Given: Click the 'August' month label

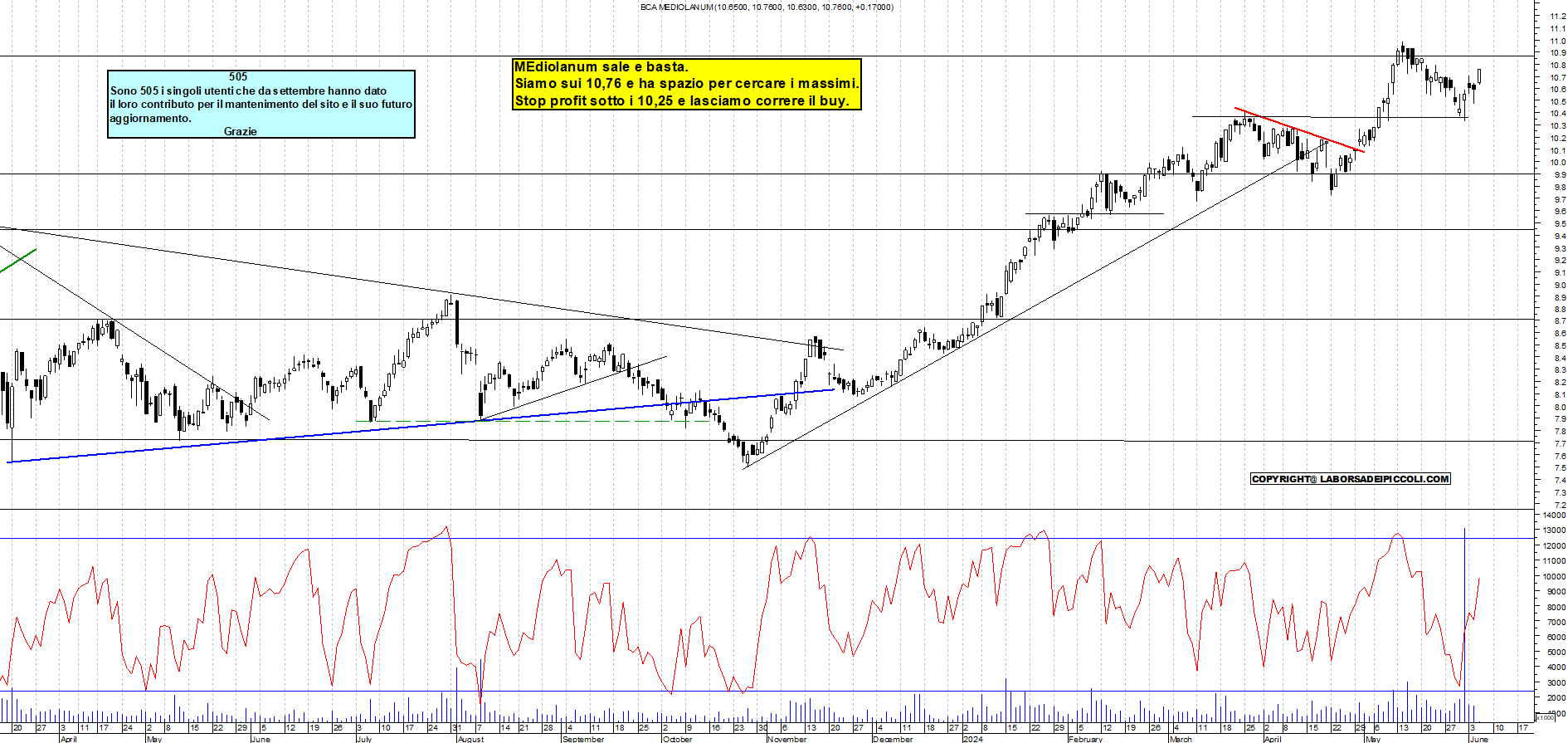Looking at the screenshot, I should click(x=470, y=739).
